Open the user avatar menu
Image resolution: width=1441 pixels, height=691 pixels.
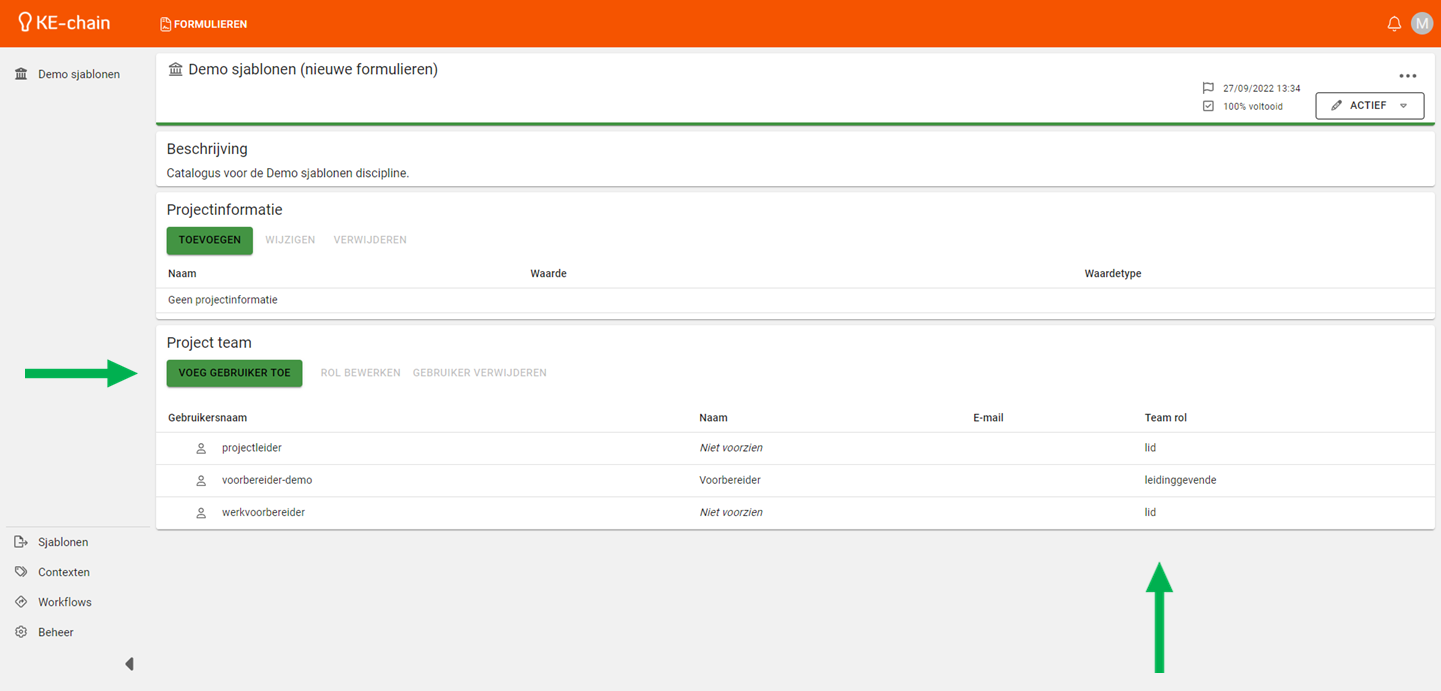pyautogui.click(x=1422, y=24)
